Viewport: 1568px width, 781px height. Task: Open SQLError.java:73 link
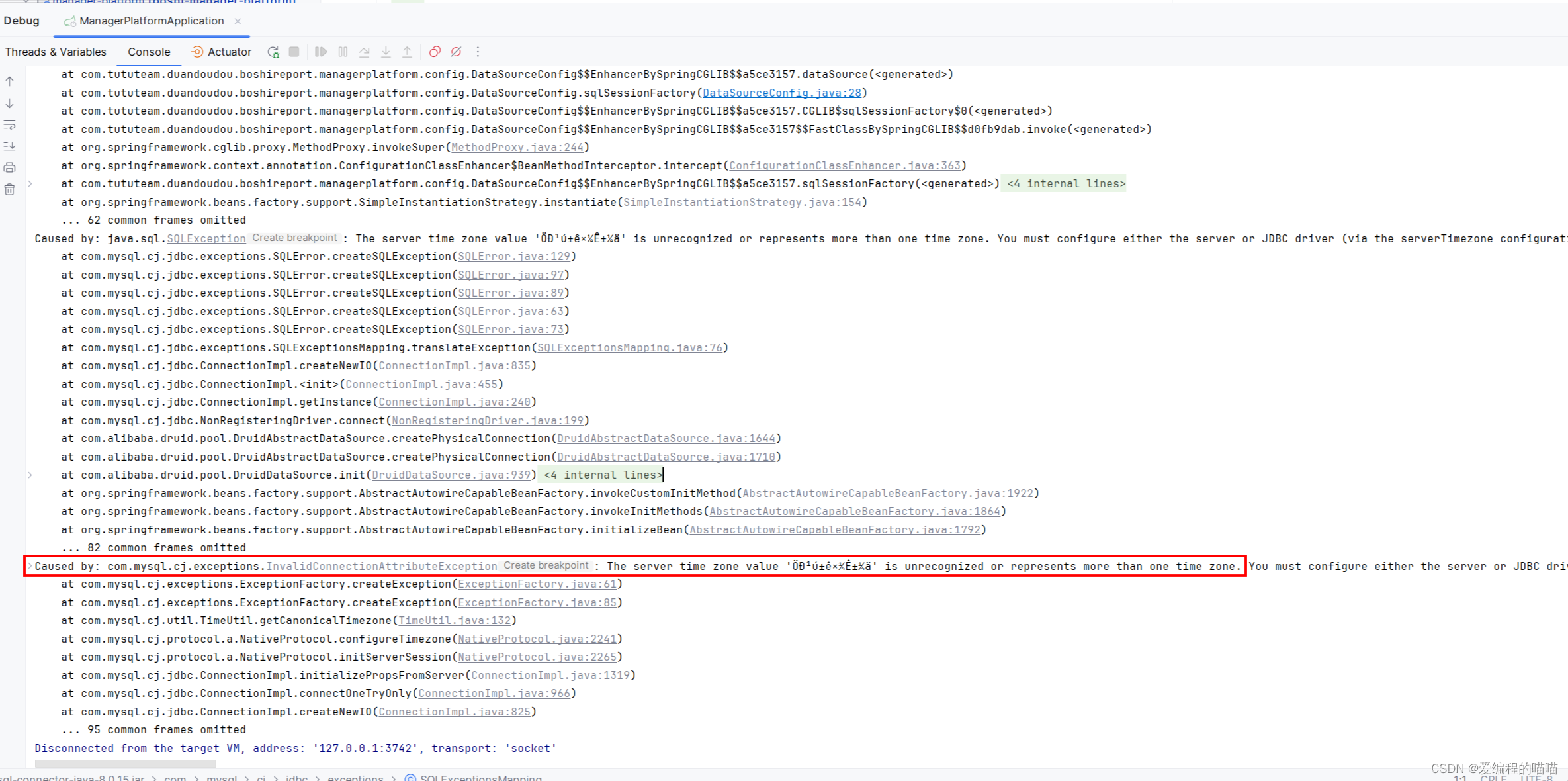point(510,330)
